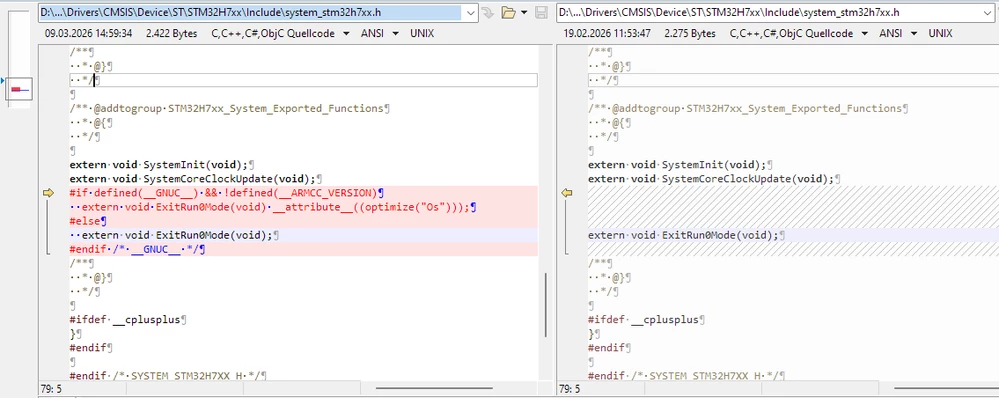Viewport: 999px width, 398px height.
Task: Click the right pane size 2.275 Bytes
Action: coord(690,34)
